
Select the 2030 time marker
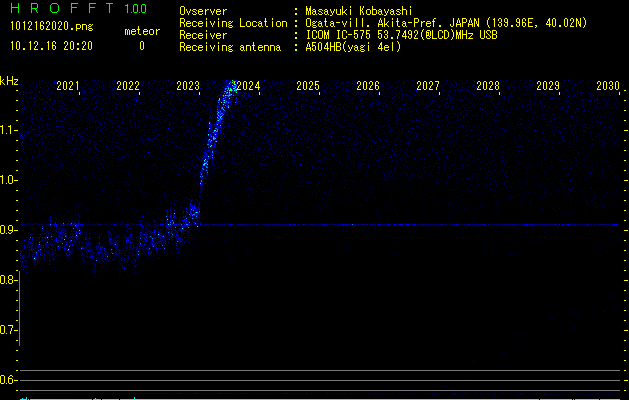tap(607, 87)
